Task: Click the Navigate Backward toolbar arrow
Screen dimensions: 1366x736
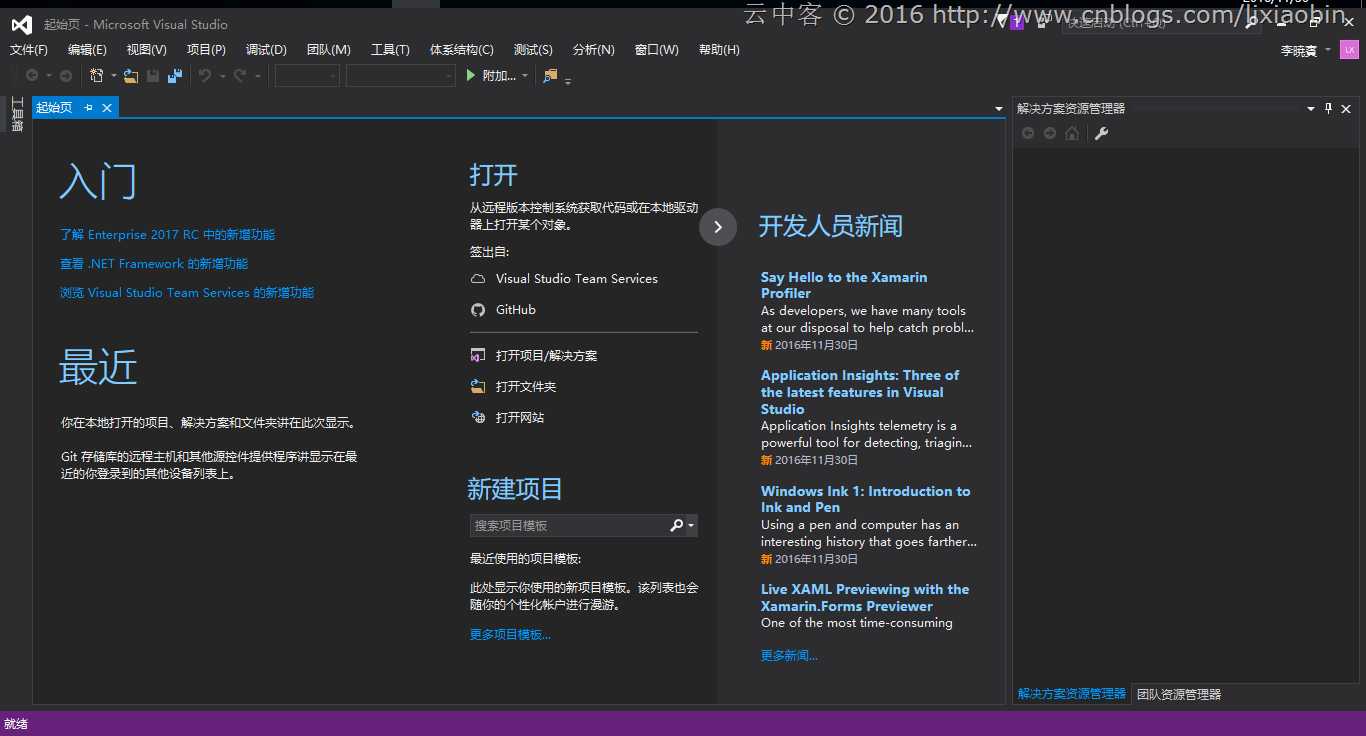Action: (x=32, y=76)
